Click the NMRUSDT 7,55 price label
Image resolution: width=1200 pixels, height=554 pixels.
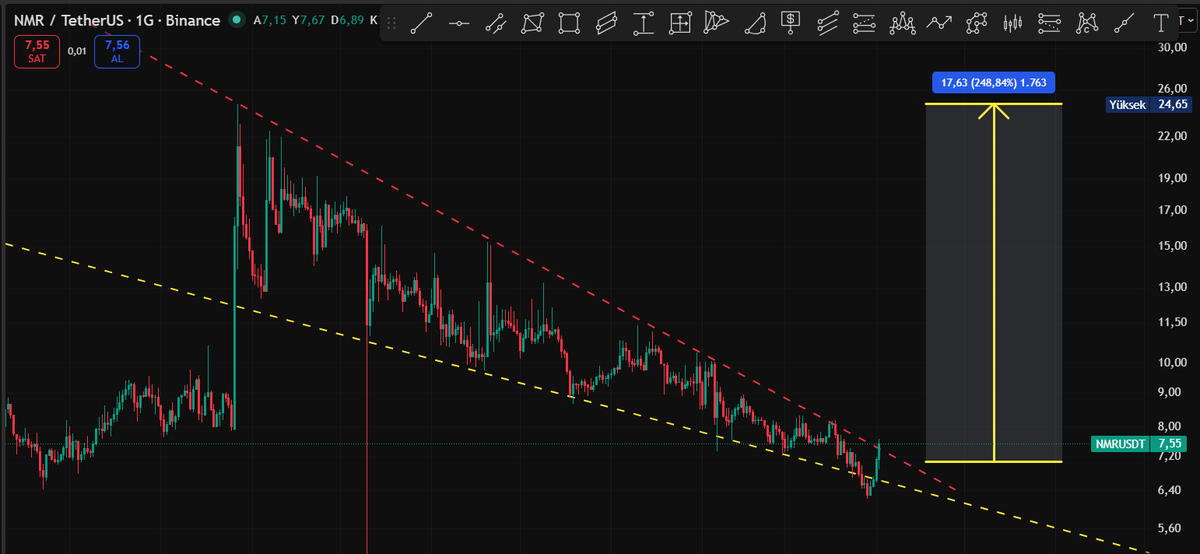point(1140,443)
